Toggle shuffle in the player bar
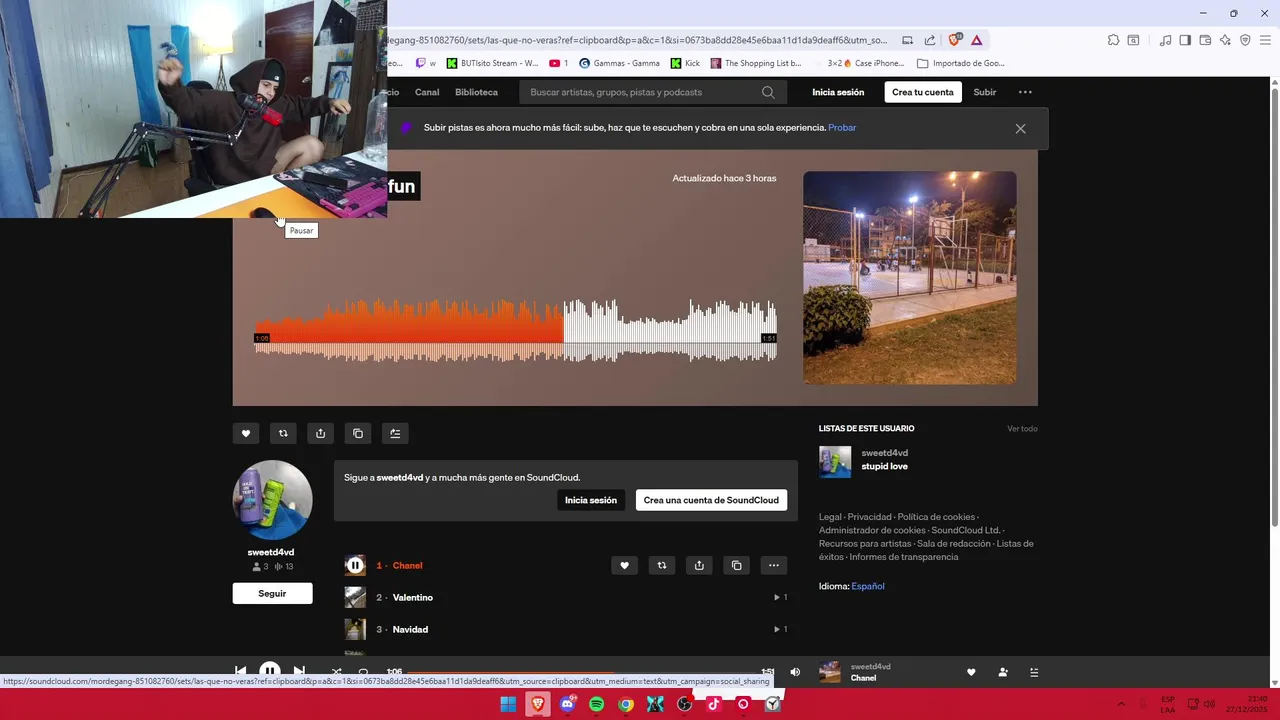Screen dimensions: 1280x720 coord(336,672)
